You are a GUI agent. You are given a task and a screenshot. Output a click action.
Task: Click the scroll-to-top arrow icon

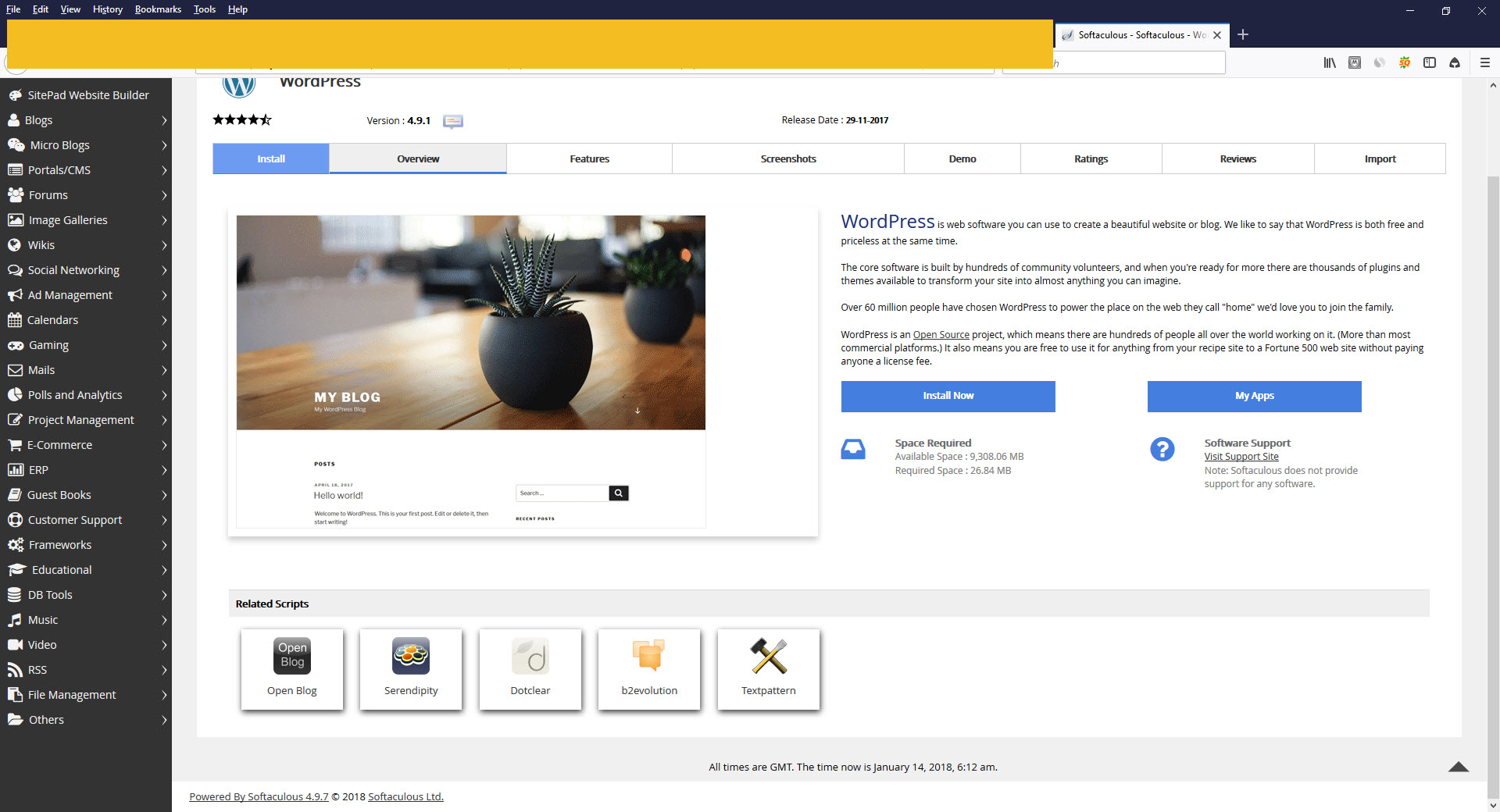[1458, 767]
